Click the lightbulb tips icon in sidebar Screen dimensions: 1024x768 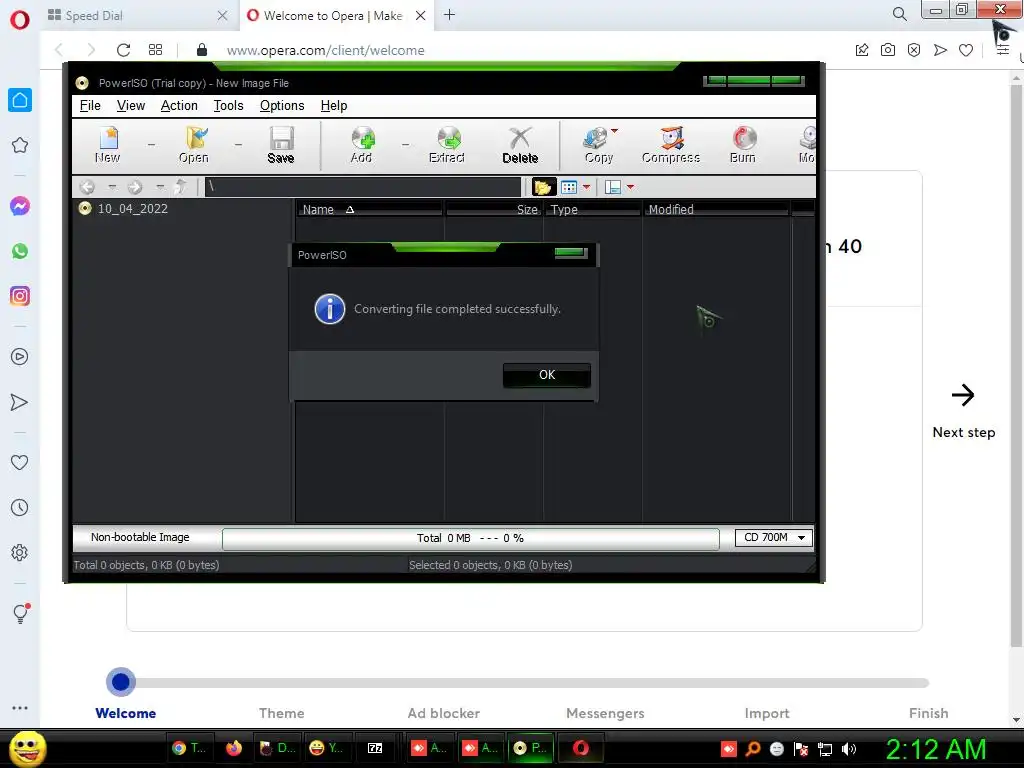20,613
